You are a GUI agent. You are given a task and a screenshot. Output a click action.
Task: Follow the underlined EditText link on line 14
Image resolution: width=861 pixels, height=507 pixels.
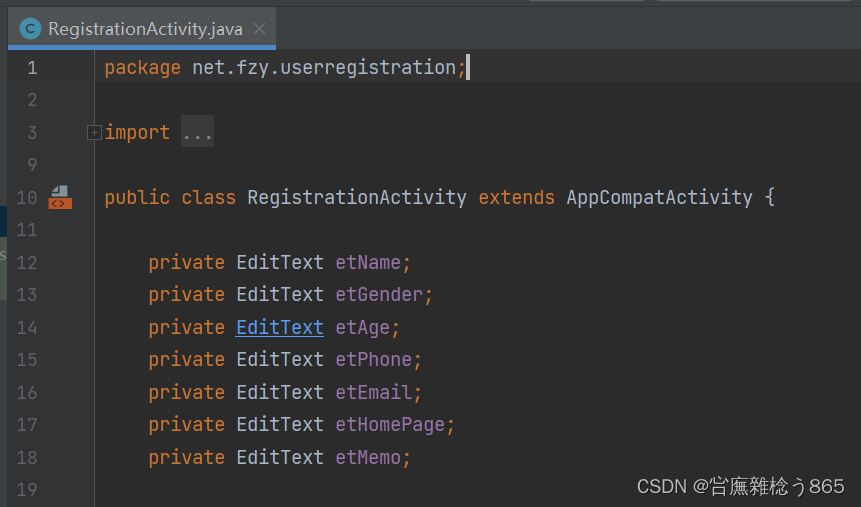(280, 327)
